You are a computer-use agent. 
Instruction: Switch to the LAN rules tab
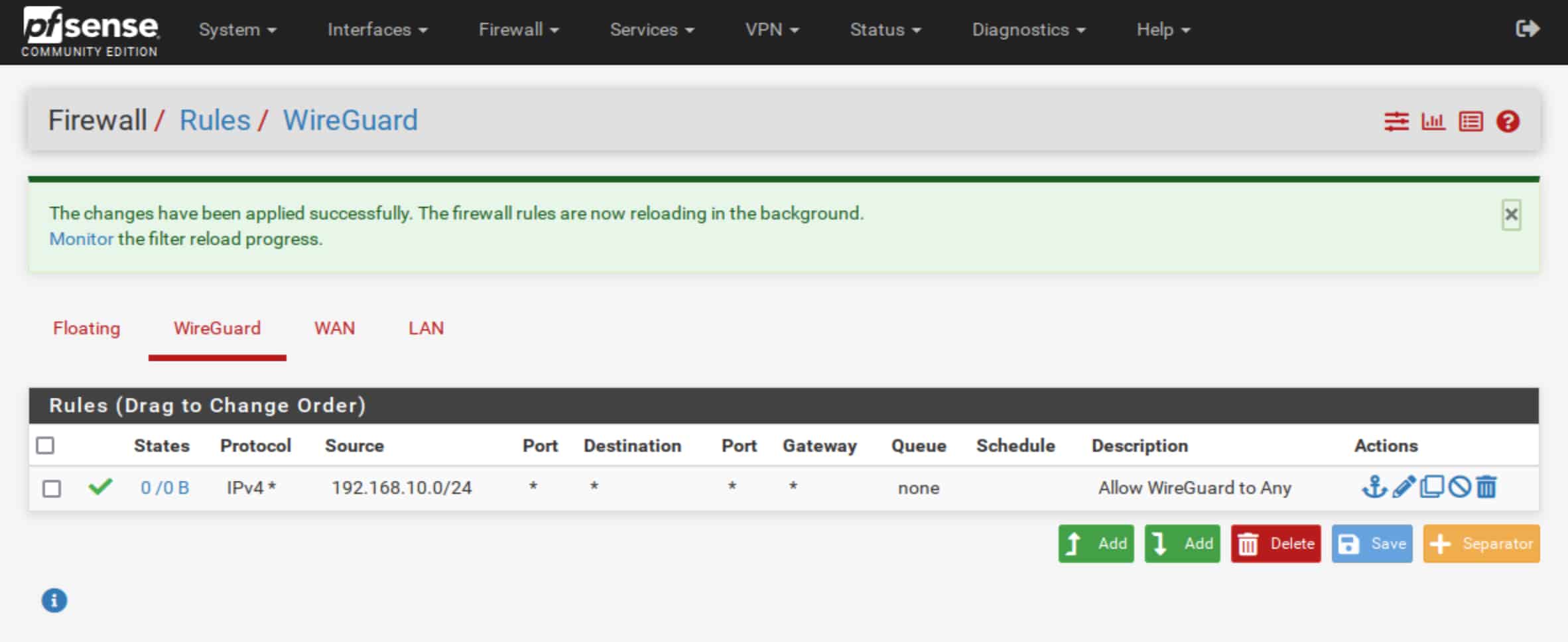click(x=426, y=328)
